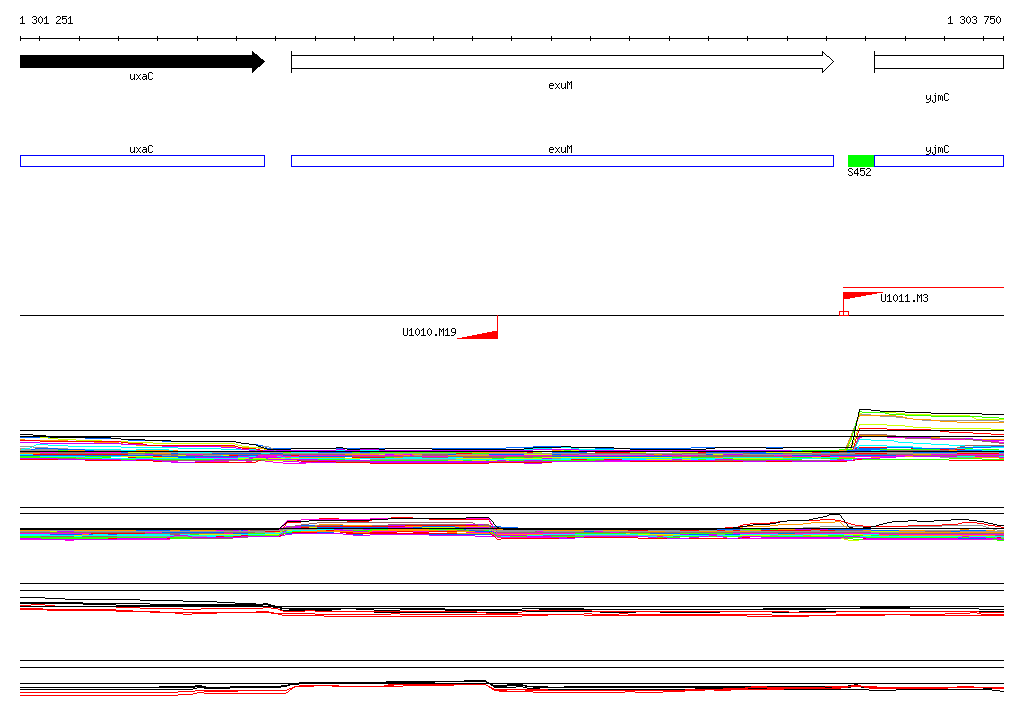The height and width of the screenshot is (714, 1024).
Task: Click the 'exuM' label under white arrow
Action: pyautogui.click(x=560, y=86)
